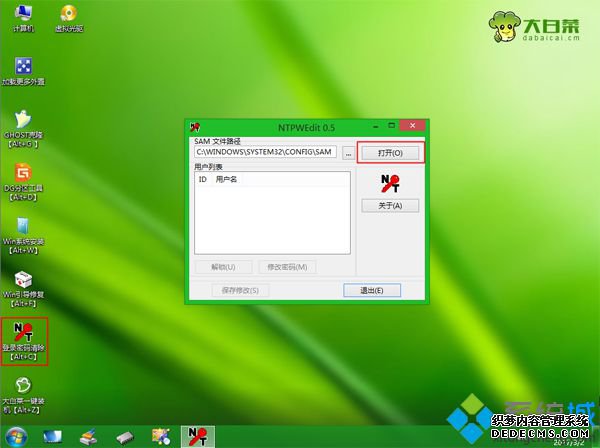Click the 用户名 column header
The image size is (600, 448).
click(227, 179)
